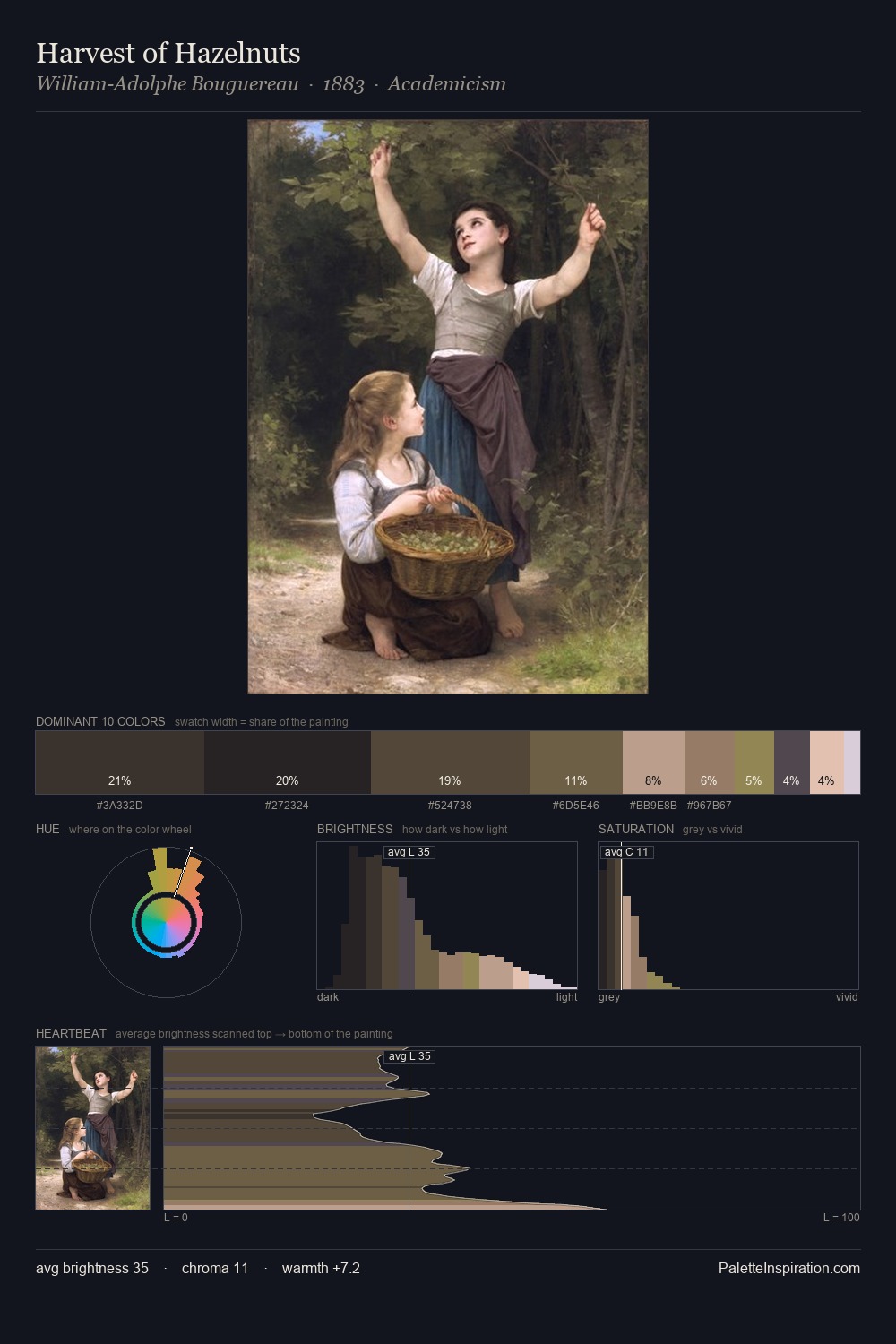Choose the 5% olive-green swatch
Screen dimensions: 896x1344
[754, 762]
